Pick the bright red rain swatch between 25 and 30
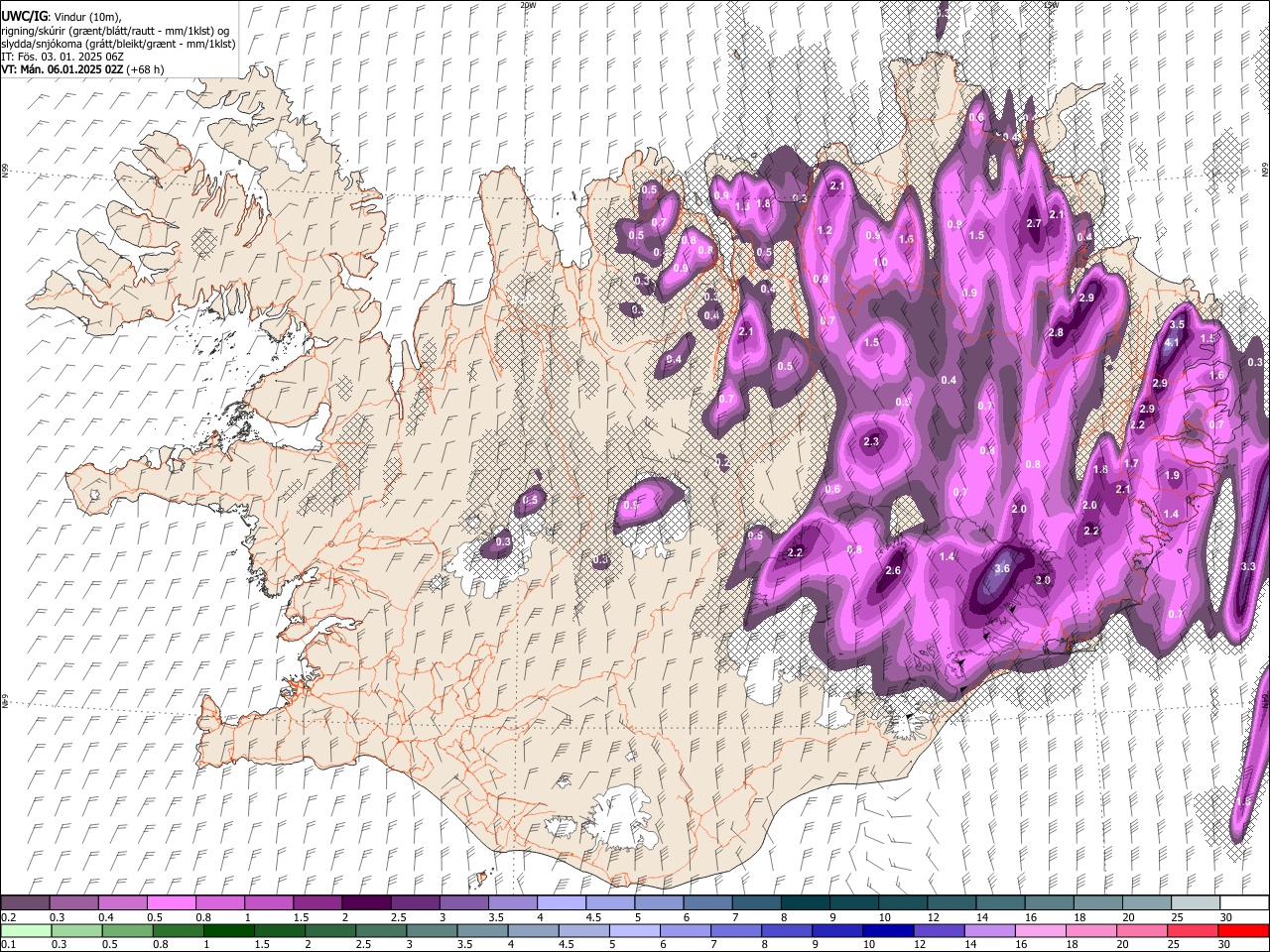 click(1195, 930)
